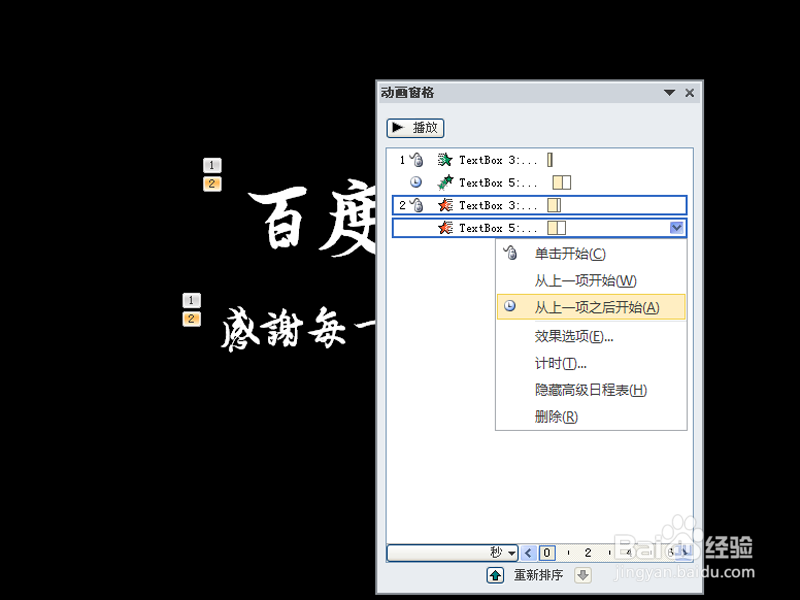Screen dimensions: 800x600
Task: Move animation up with green reorder arrow
Action: coord(495,576)
